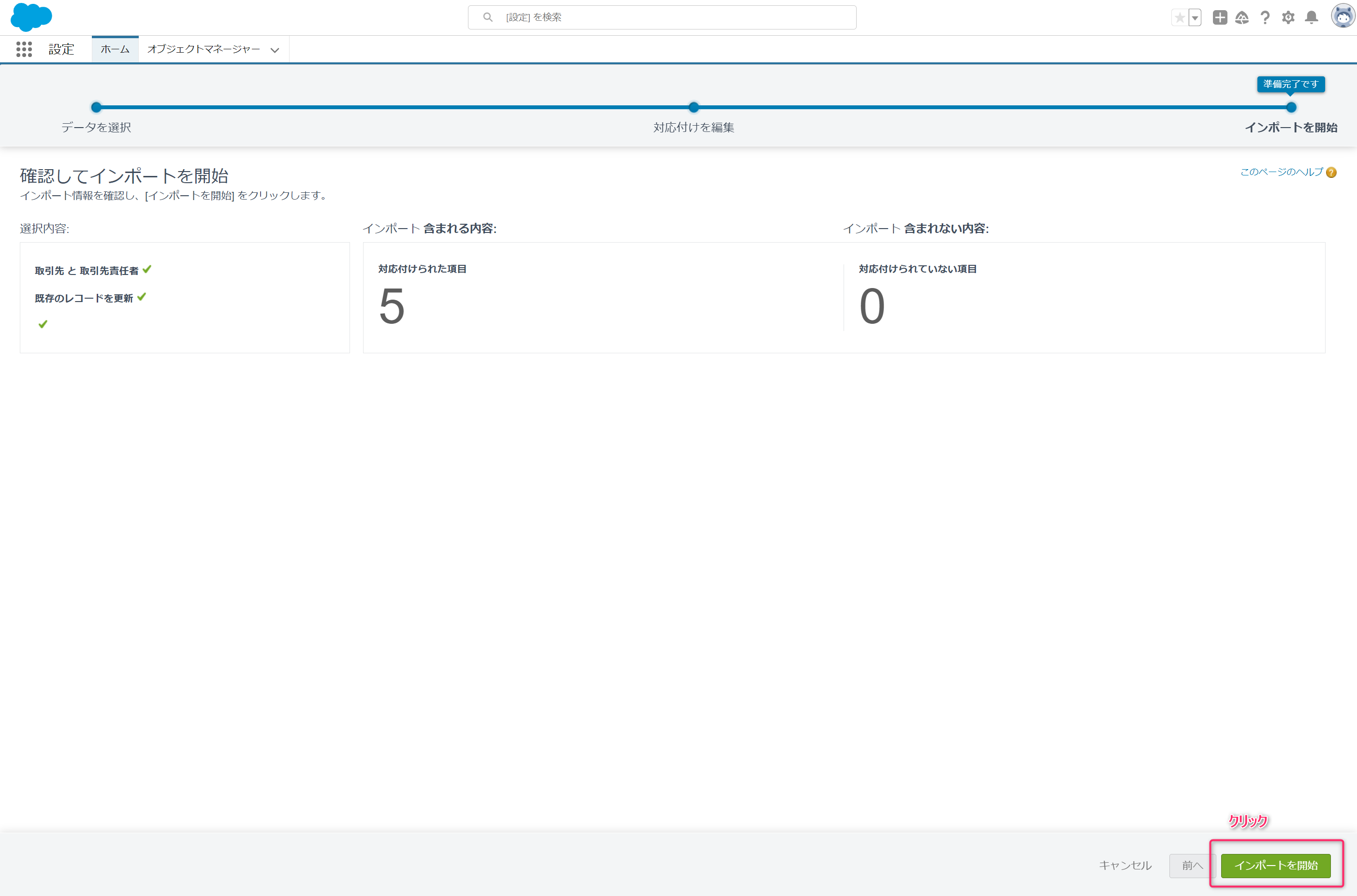This screenshot has width=1357, height=896.
Task: Click the search magnifier icon
Action: click(x=488, y=17)
